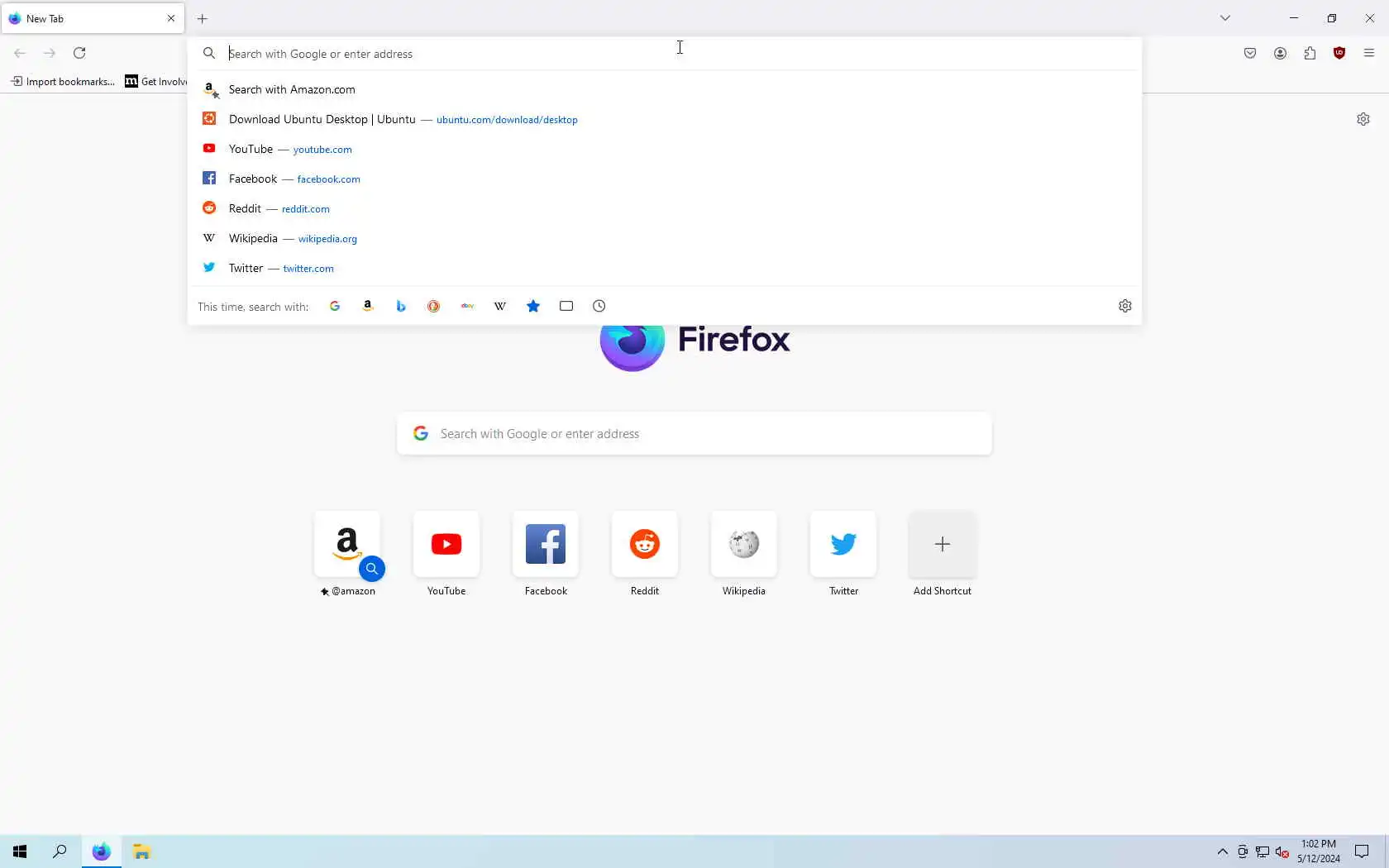Open the Firefox account menu
The width and height of the screenshot is (1389, 868).
(1280, 53)
